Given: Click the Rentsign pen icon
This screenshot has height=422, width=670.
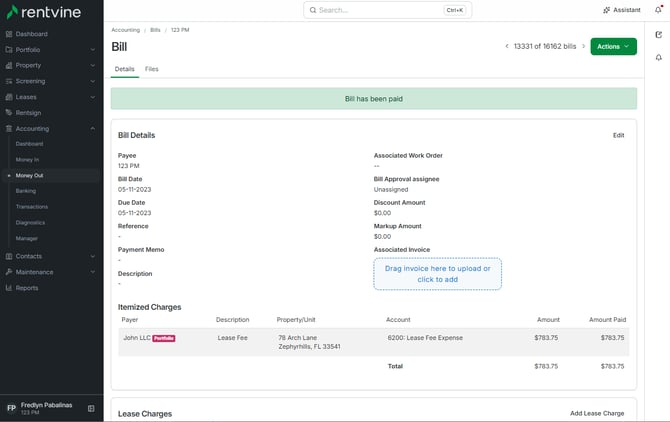Looking at the screenshot, I should point(9,113).
